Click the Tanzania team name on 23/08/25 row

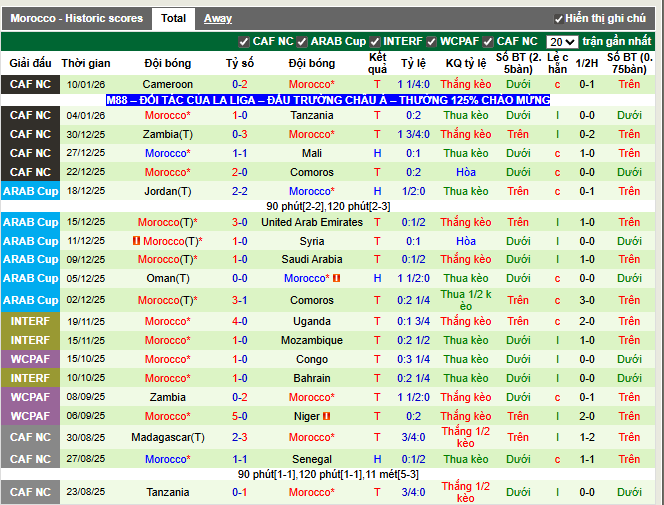(168, 492)
